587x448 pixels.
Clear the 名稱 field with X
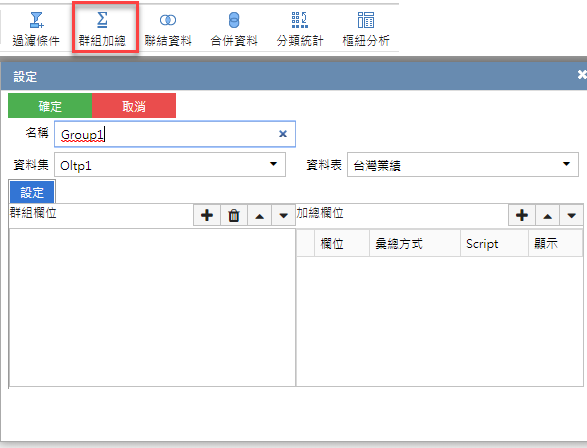[283, 134]
